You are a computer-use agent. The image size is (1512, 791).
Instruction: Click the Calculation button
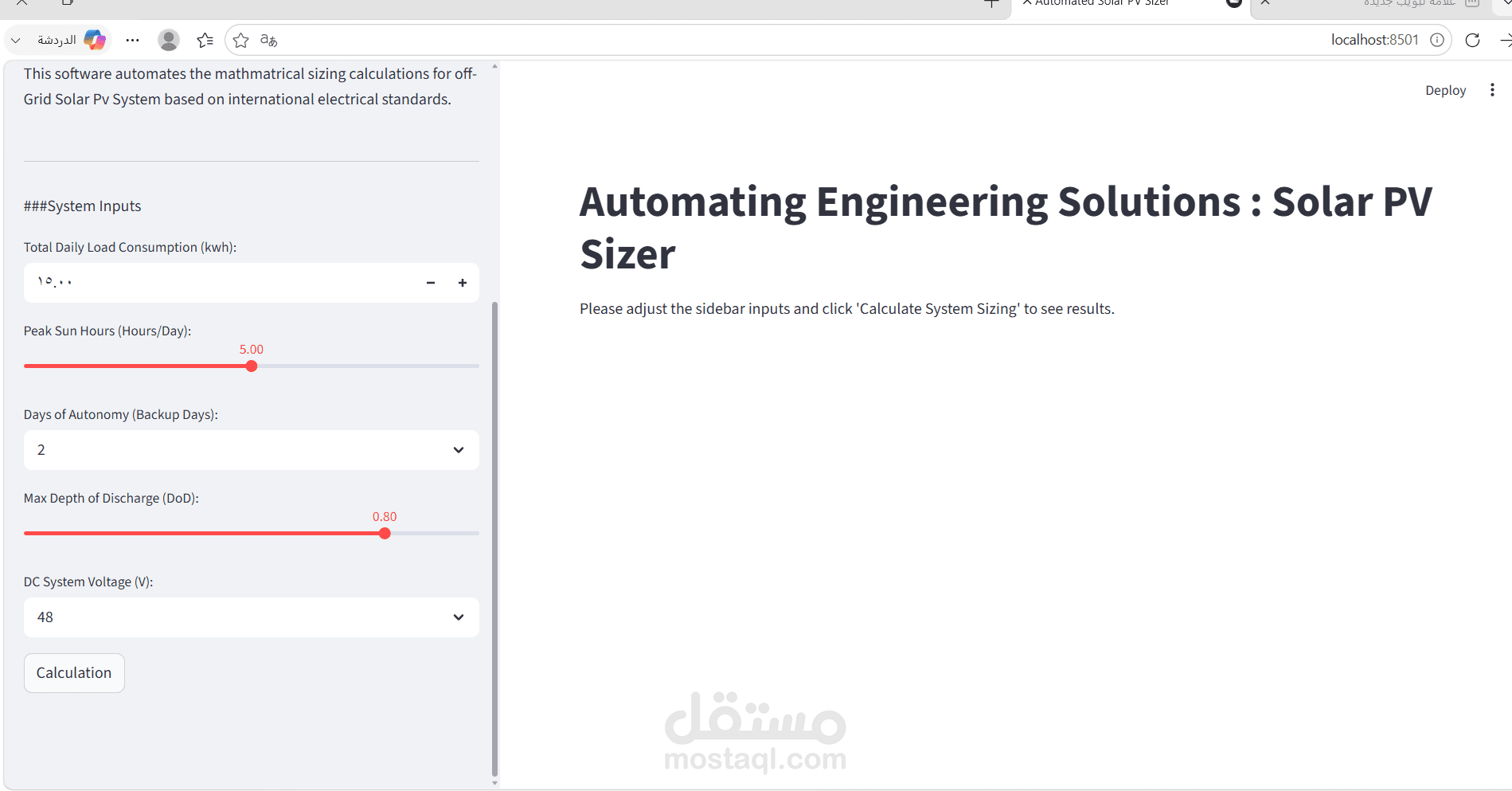pyautogui.click(x=74, y=673)
